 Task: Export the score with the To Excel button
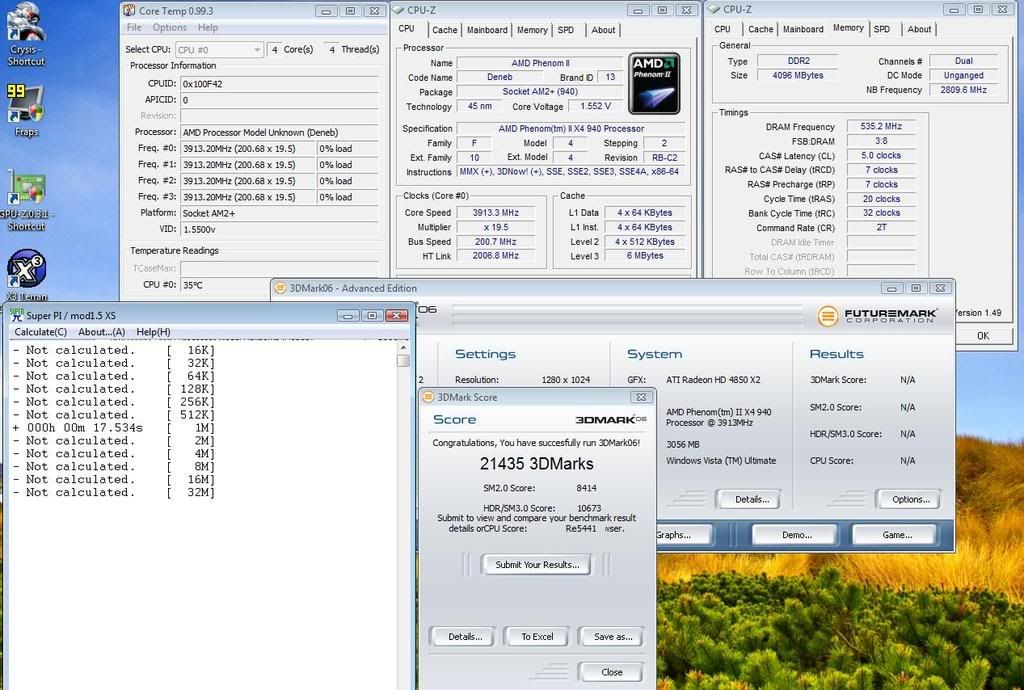tap(537, 636)
